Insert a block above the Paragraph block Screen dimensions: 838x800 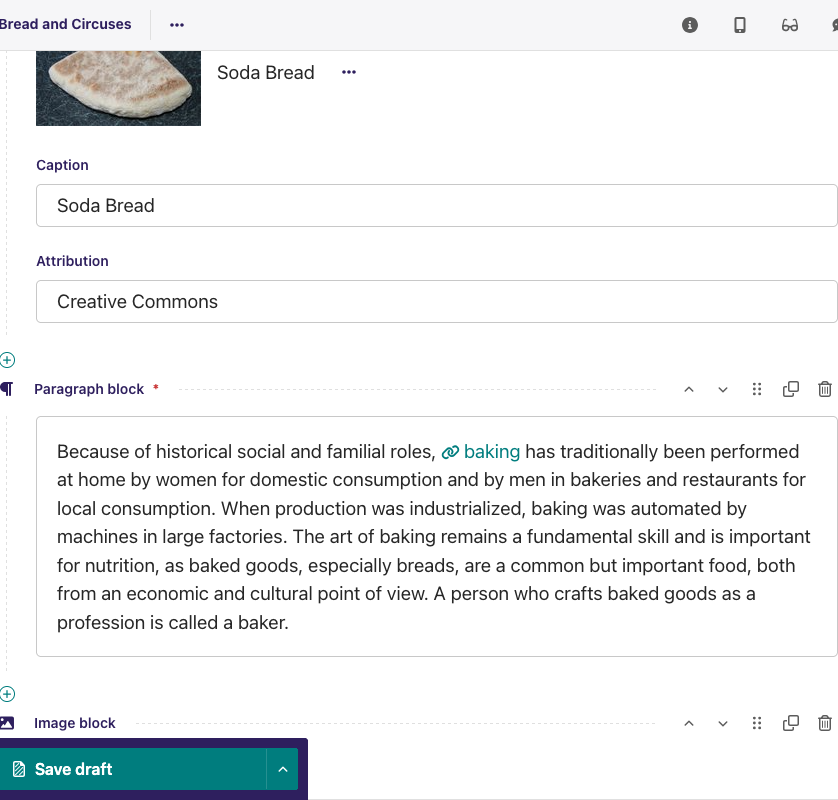8,360
